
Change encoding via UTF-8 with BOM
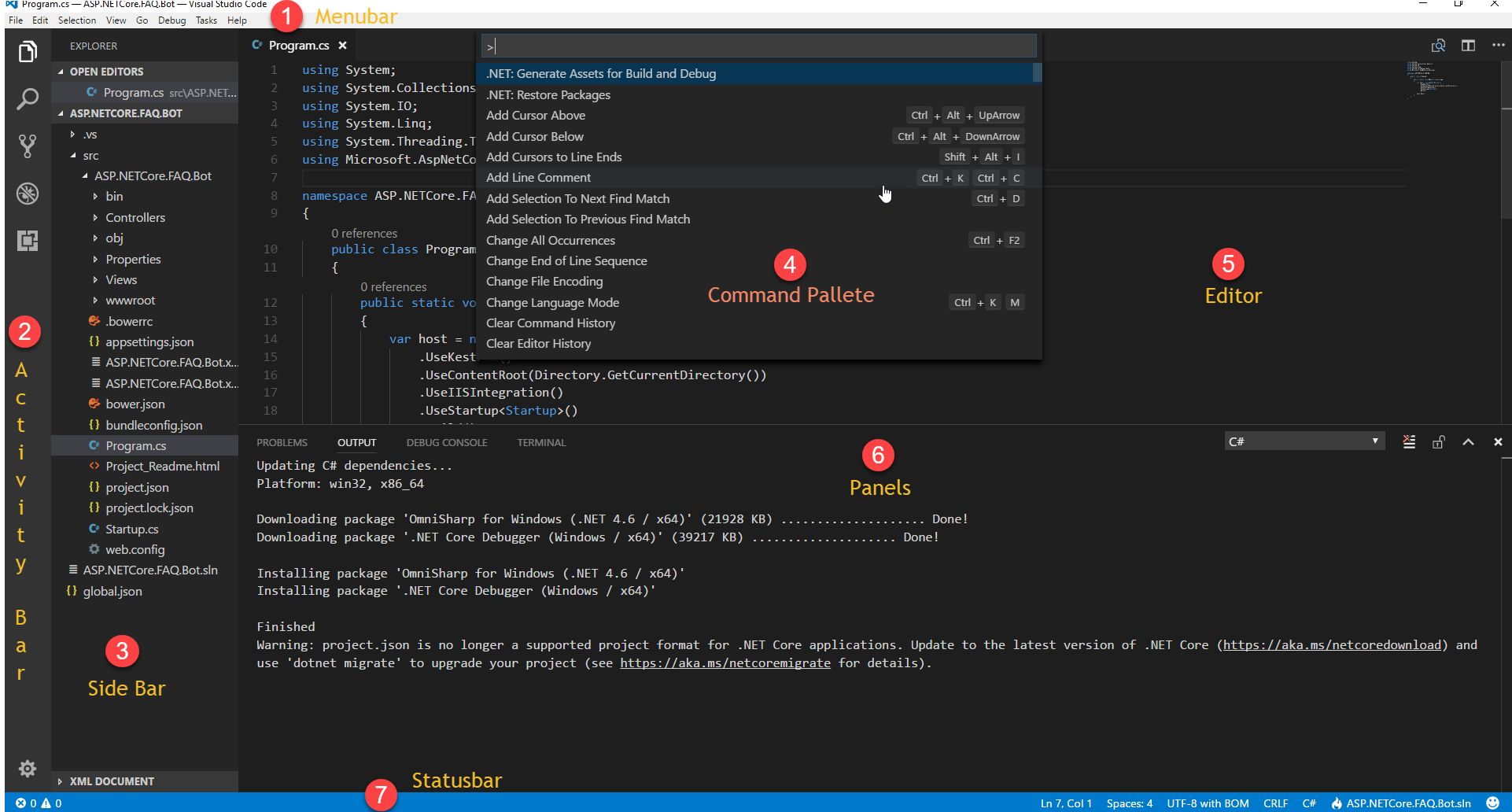(1208, 803)
